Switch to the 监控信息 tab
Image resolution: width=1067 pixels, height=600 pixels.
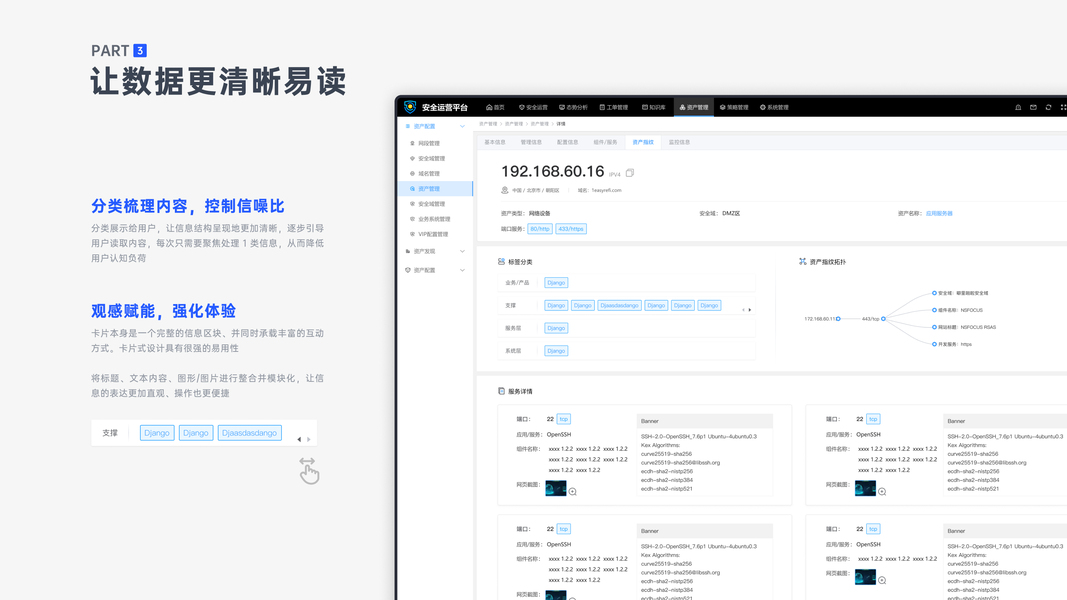[679, 142]
